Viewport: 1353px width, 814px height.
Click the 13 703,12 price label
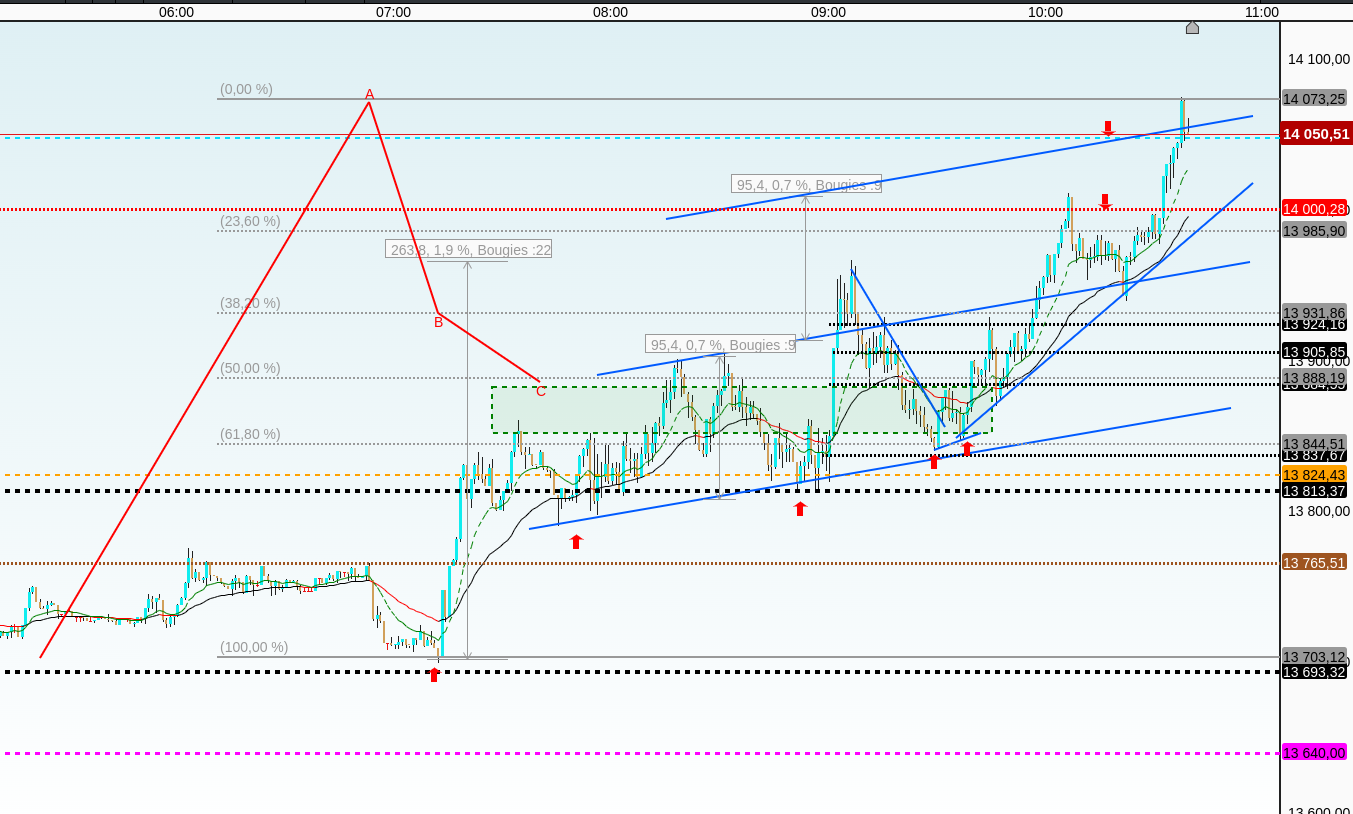(x=1314, y=656)
